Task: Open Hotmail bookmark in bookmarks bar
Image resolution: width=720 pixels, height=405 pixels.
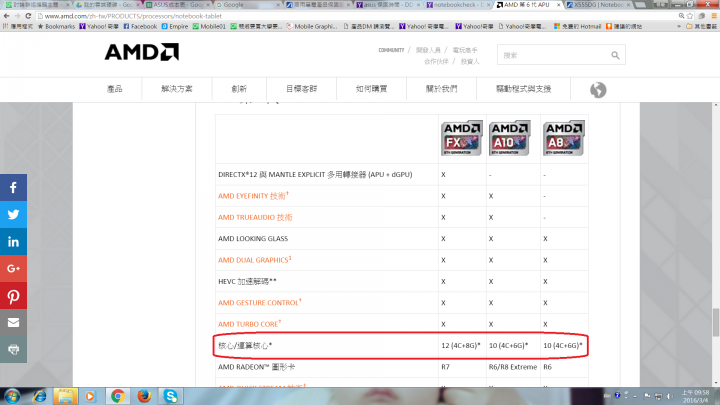Action: [x=577, y=27]
